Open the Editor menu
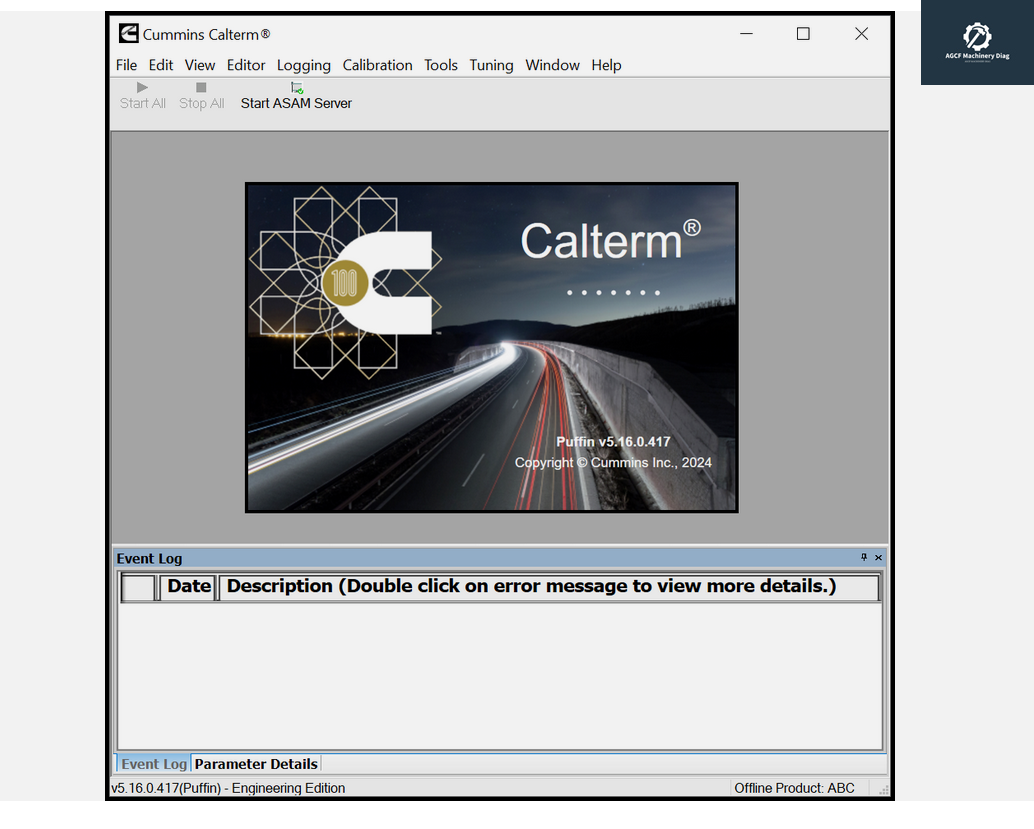 click(x=246, y=65)
